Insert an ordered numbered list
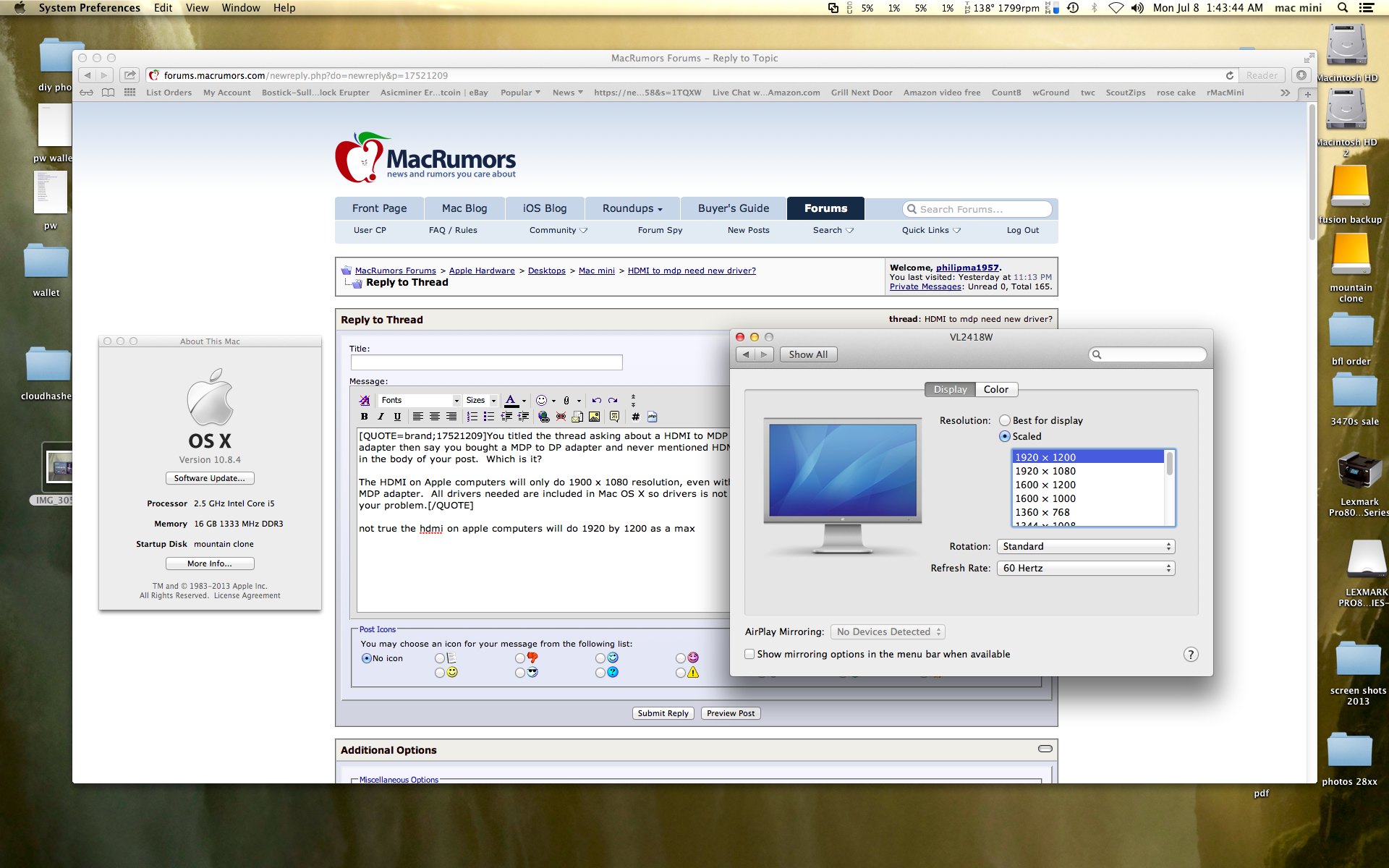Viewport: 1389px width, 868px height. pos(472,417)
